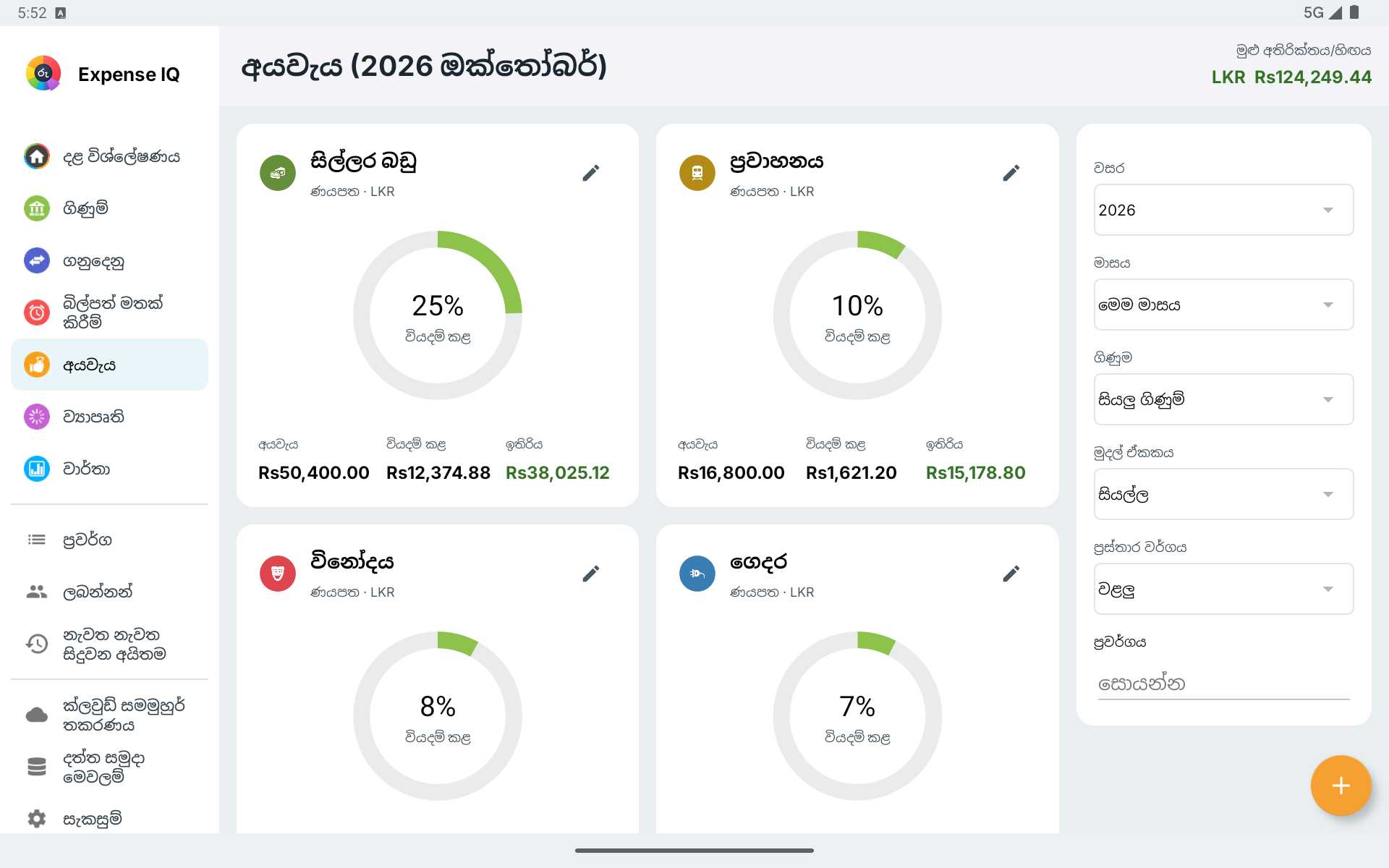
Task: Click the 8% donut chart for විනෝදය
Action: pos(438,716)
